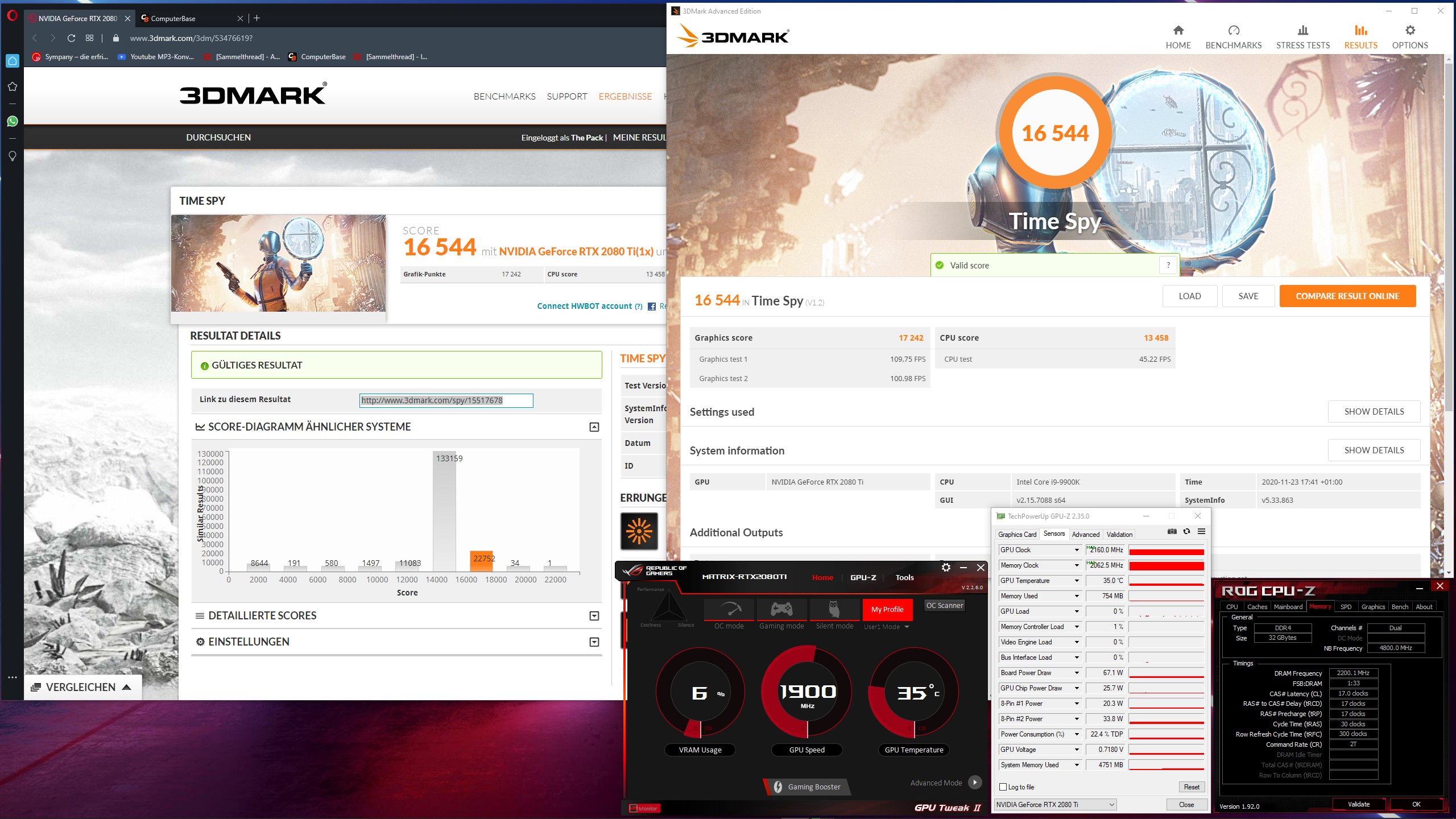Select the Gaming mode controller icon
Image resolution: width=1456 pixels, height=819 pixels.
781,609
